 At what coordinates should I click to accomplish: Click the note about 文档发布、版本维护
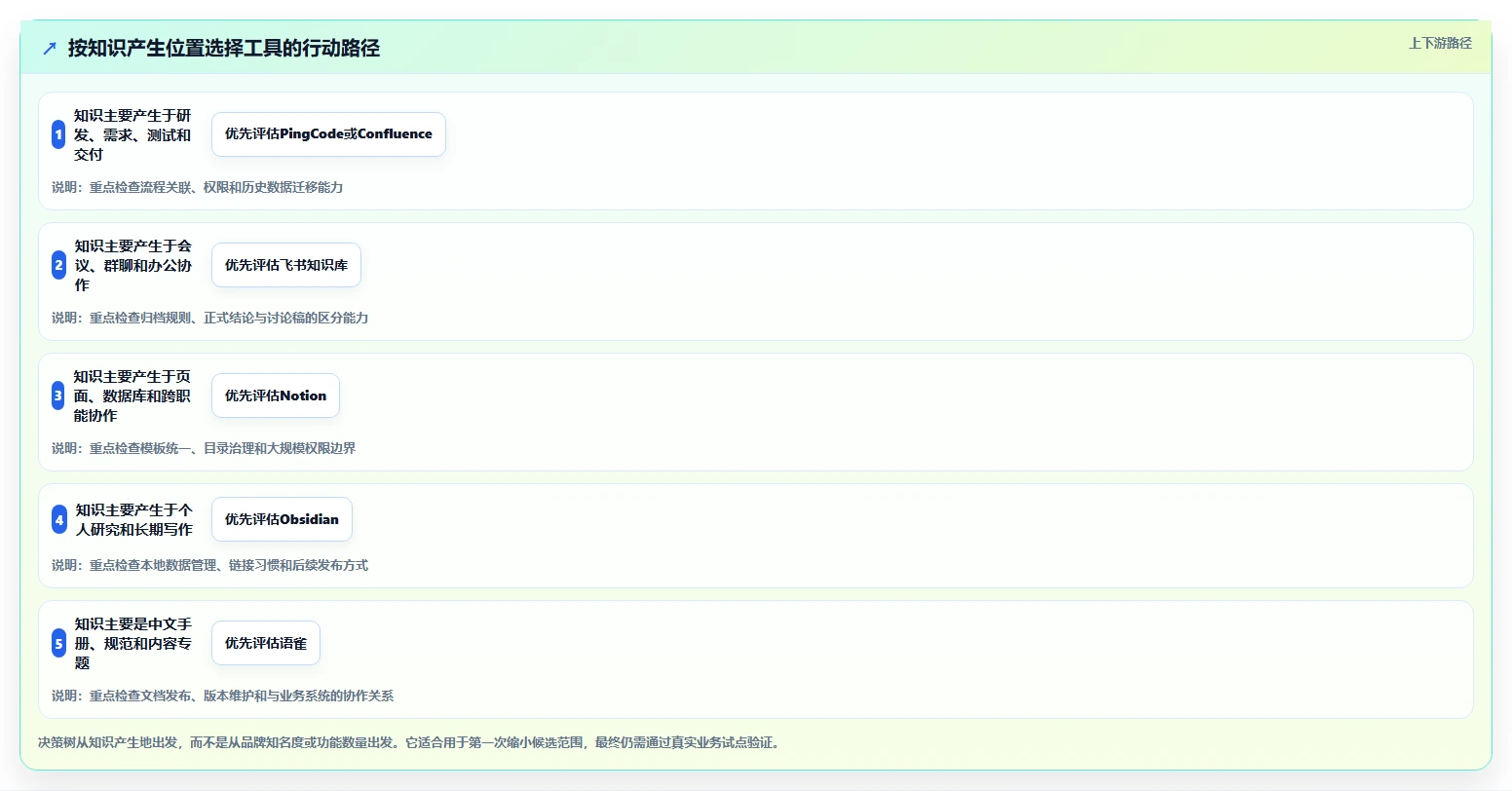point(223,696)
